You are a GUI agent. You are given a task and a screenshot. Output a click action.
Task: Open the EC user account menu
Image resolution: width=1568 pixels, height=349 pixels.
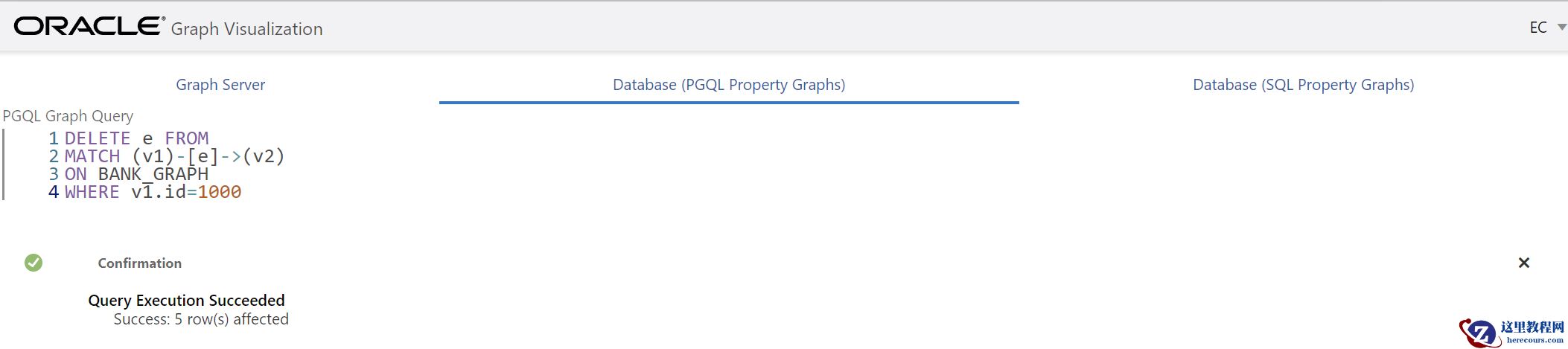pyautogui.click(x=1538, y=28)
